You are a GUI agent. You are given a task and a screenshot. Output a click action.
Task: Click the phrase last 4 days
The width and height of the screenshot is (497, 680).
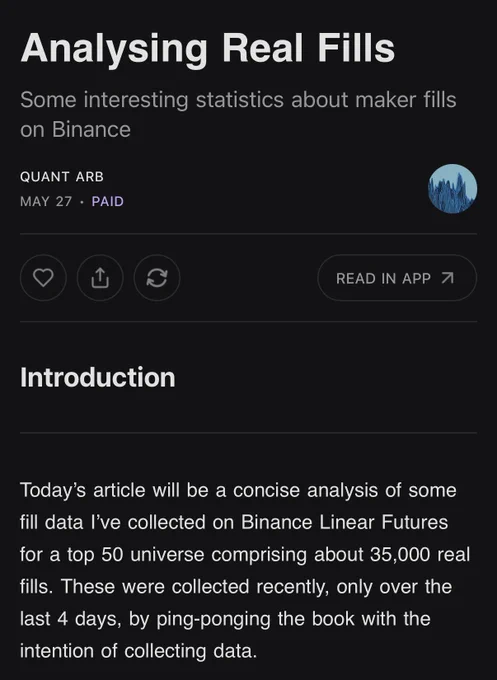(70, 619)
